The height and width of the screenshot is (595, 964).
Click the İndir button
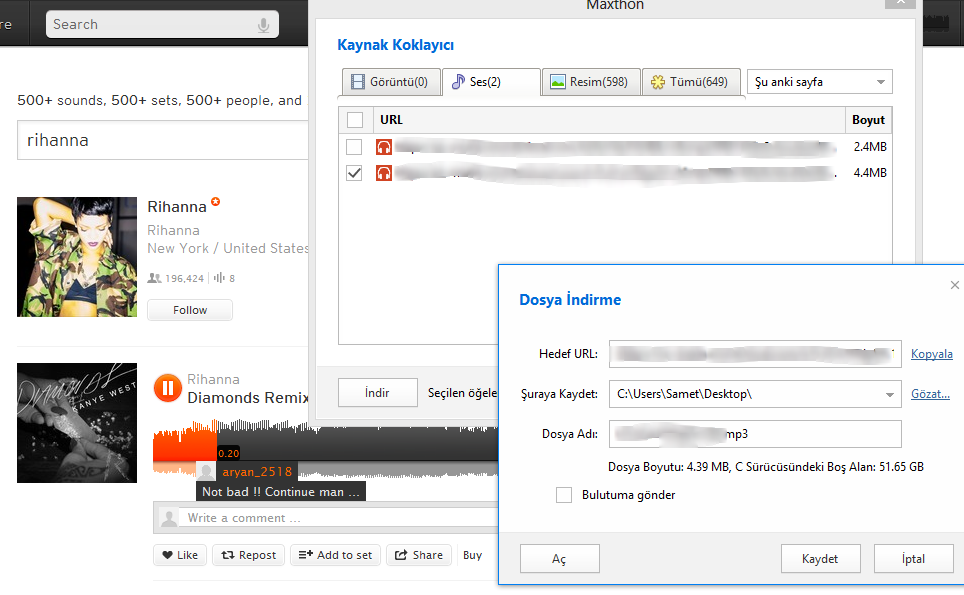[x=377, y=393]
